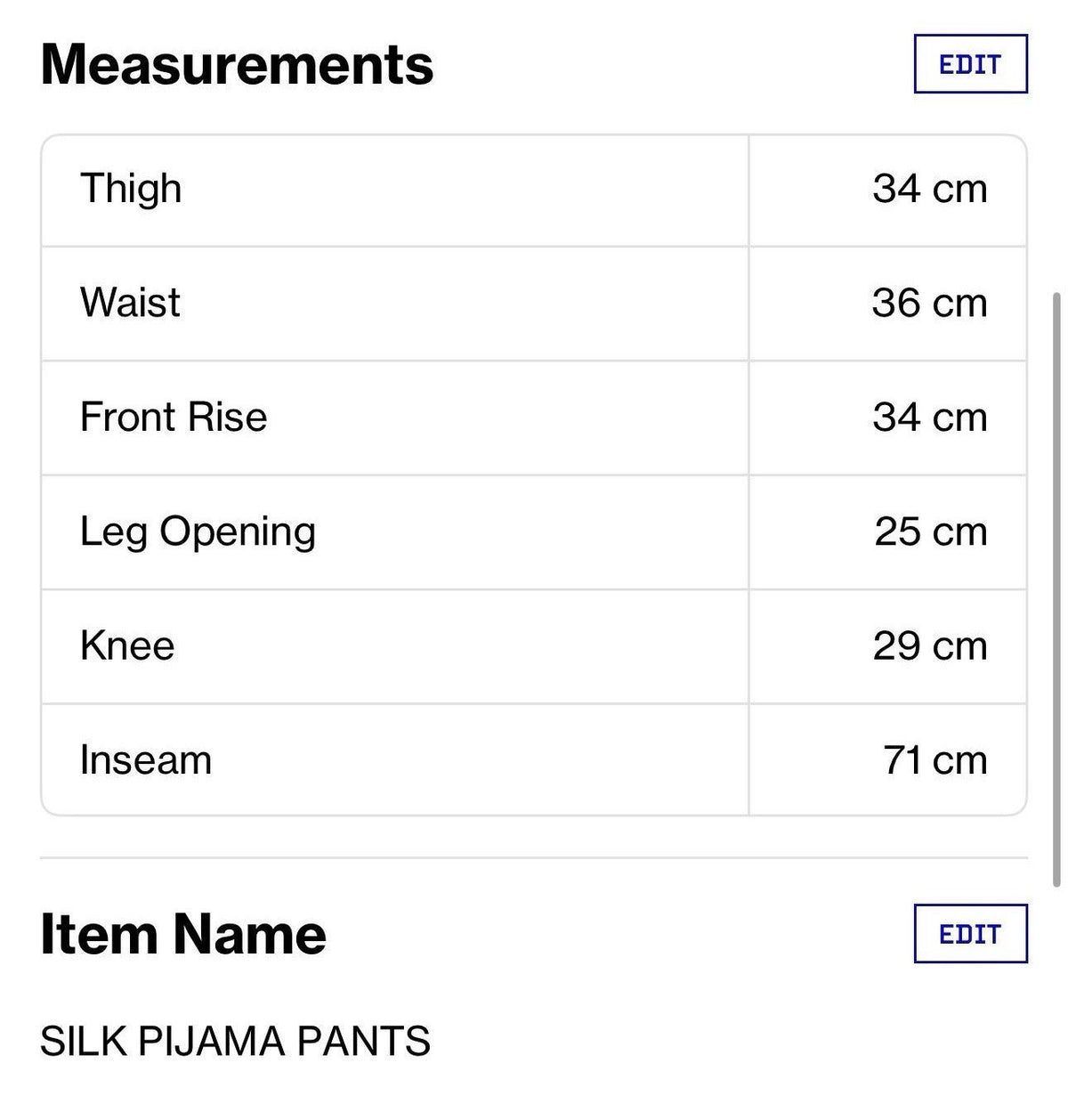Image resolution: width=1068 pixels, height=1120 pixels.
Task: Select the Waist value 36 cm
Action: click(x=930, y=303)
